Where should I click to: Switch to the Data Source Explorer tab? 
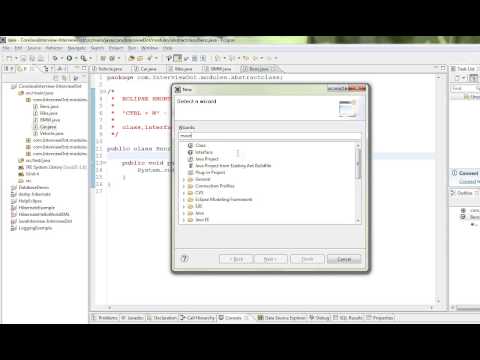click(x=282, y=318)
